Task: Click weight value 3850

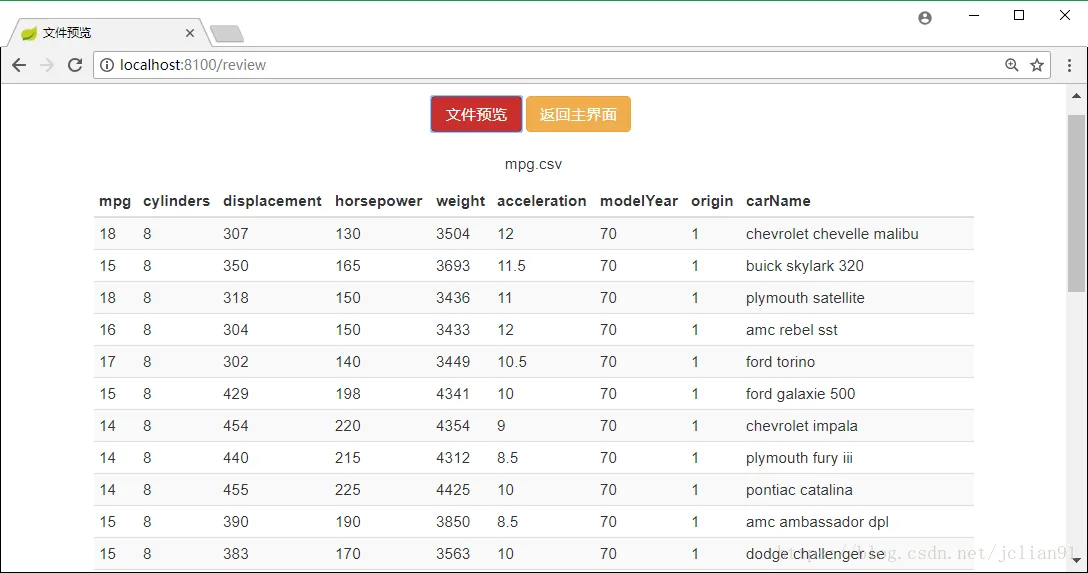Action: 453,521
